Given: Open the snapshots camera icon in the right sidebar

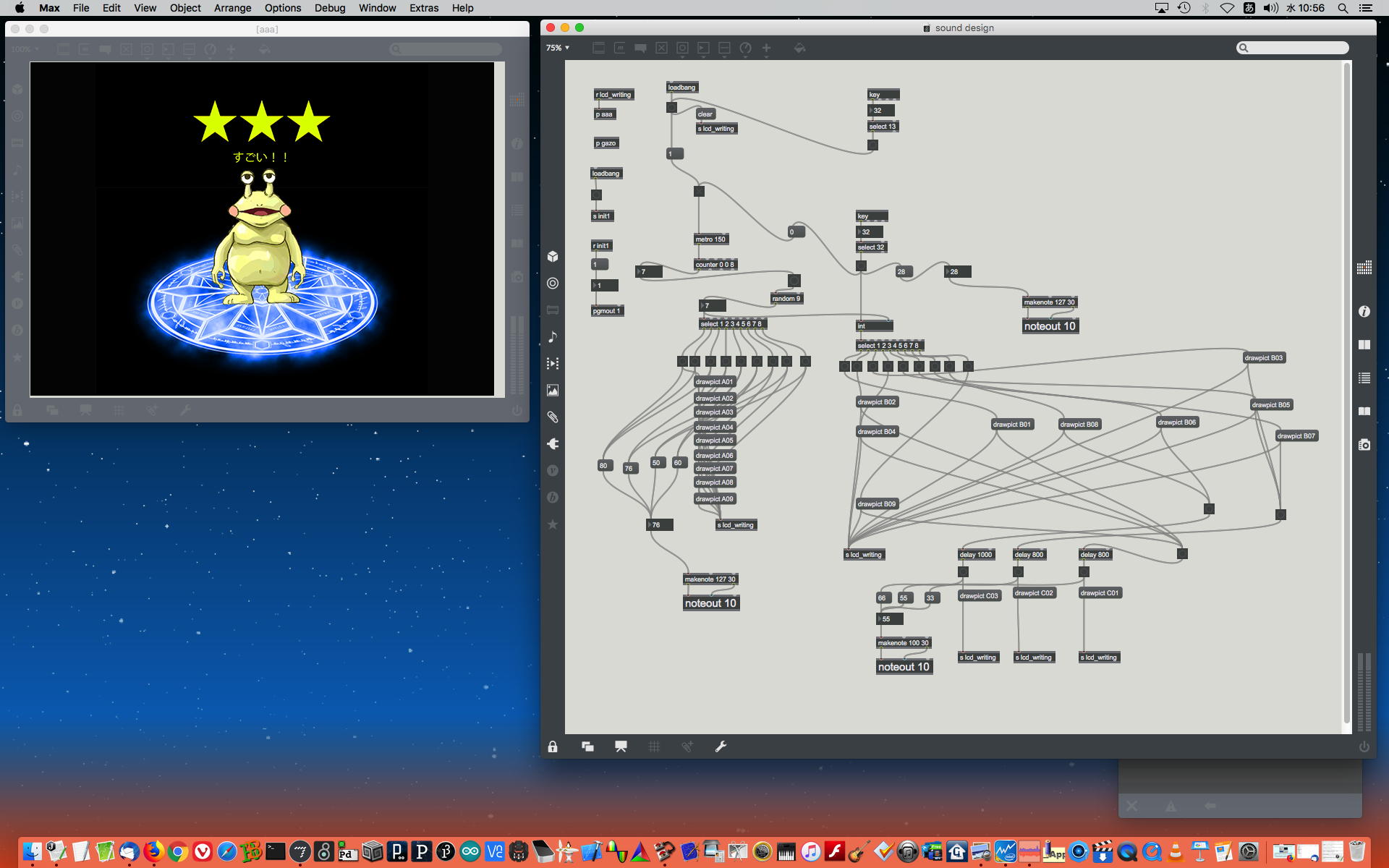Looking at the screenshot, I should pyautogui.click(x=1364, y=445).
